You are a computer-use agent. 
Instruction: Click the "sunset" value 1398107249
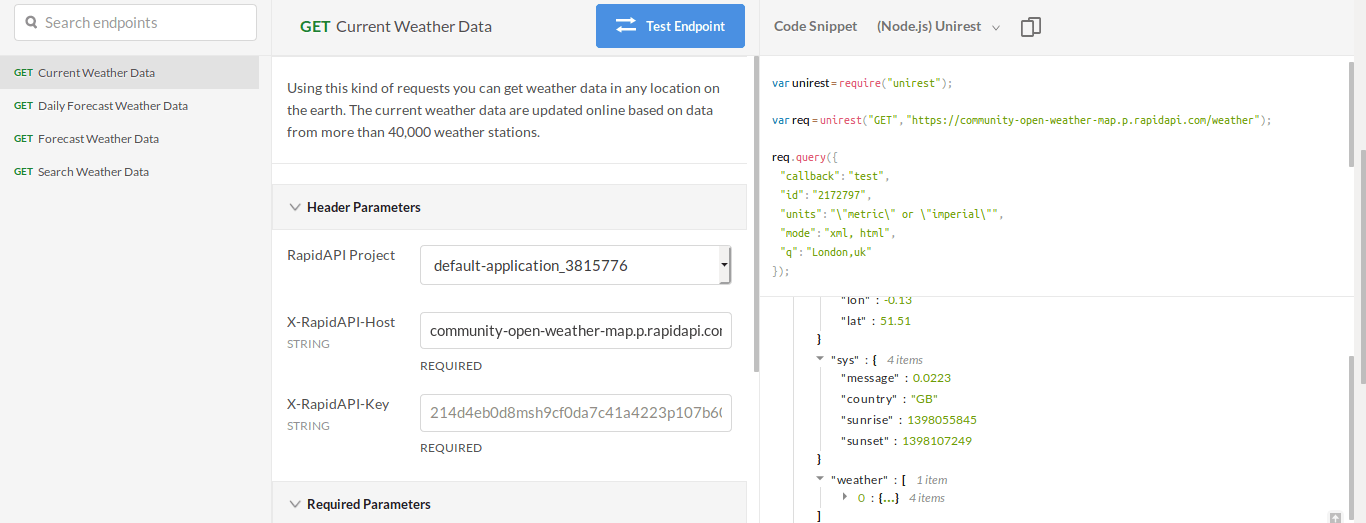(937, 441)
